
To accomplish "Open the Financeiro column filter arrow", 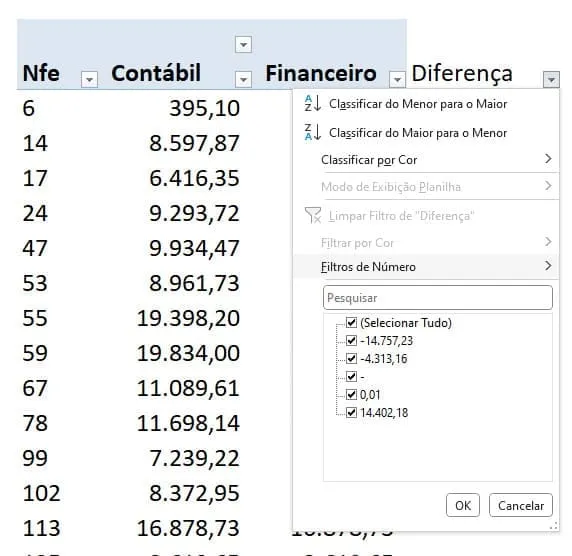I will pyautogui.click(x=397, y=79).
